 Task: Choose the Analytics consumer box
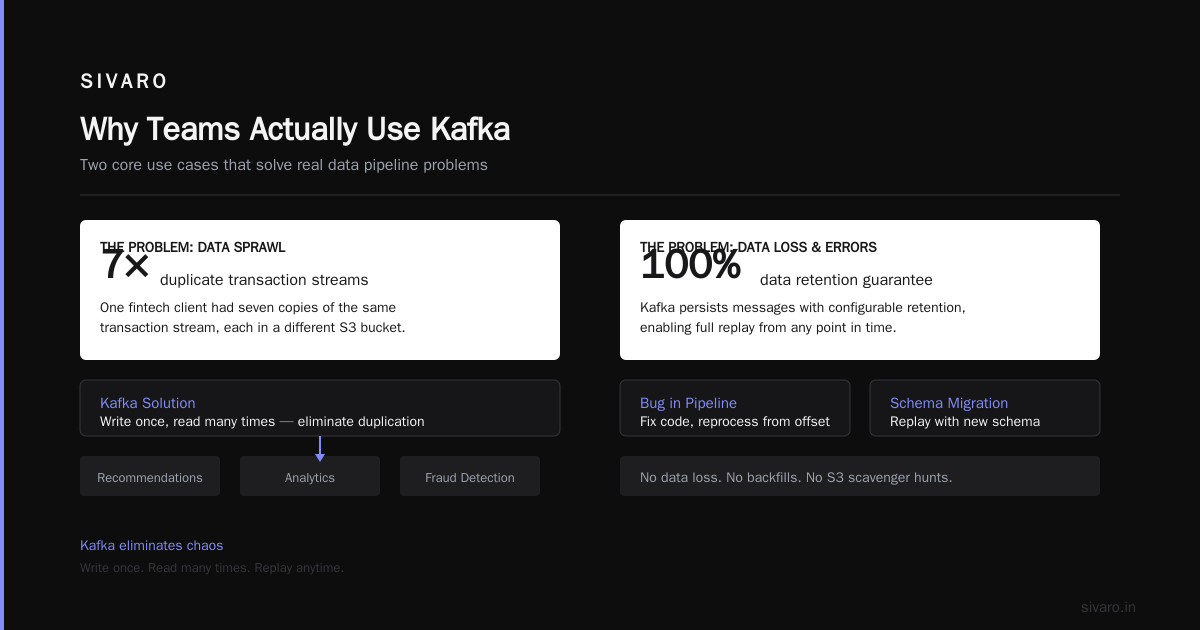[x=310, y=476]
